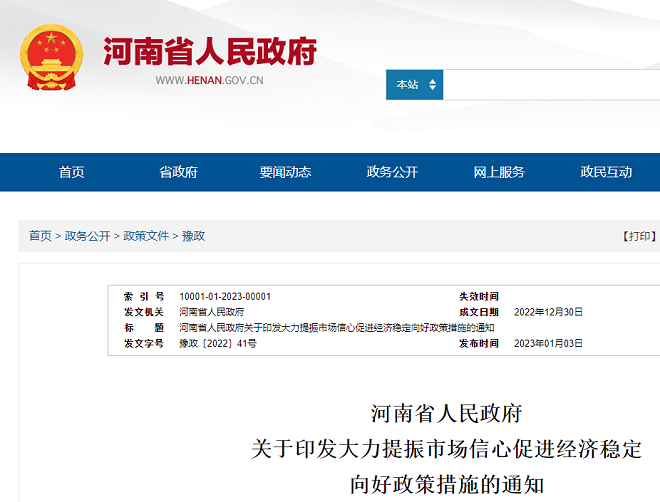Click the search input field
The height and width of the screenshot is (502, 660).
coord(550,85)
